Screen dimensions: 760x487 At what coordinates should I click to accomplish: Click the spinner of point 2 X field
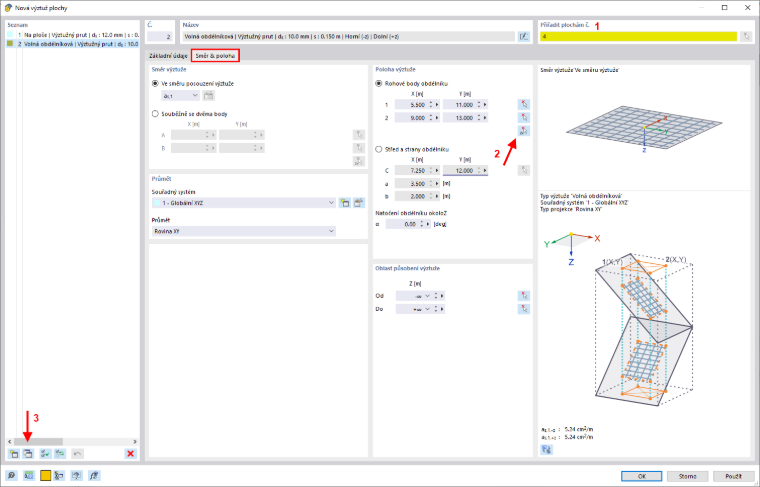[x=431, y=118]
